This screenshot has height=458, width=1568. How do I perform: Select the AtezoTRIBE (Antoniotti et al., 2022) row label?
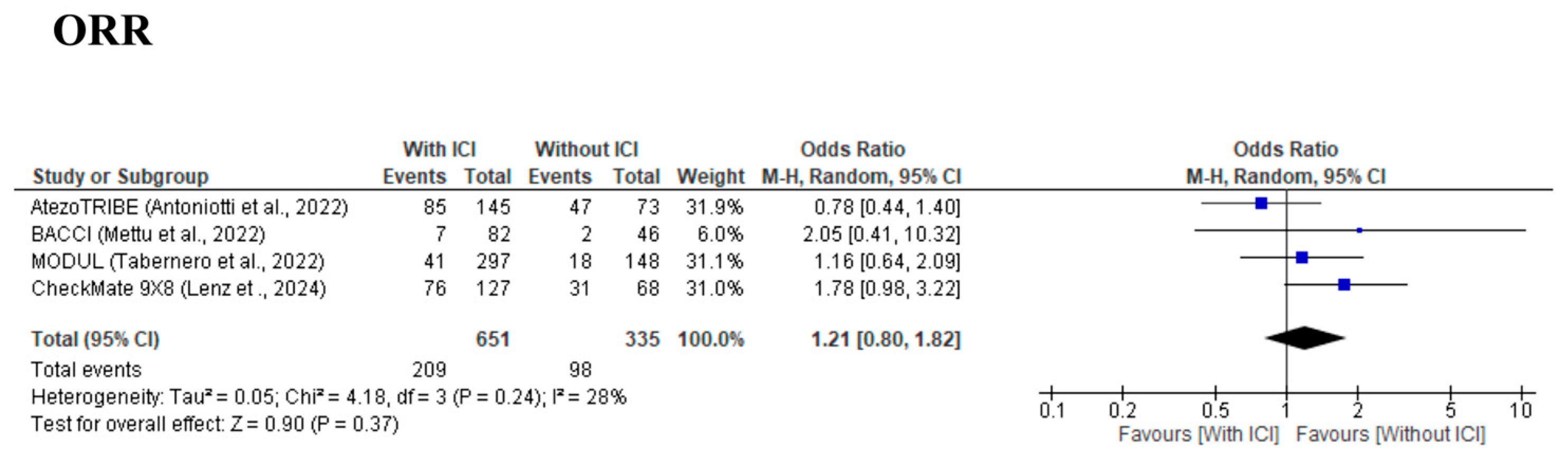189,208
